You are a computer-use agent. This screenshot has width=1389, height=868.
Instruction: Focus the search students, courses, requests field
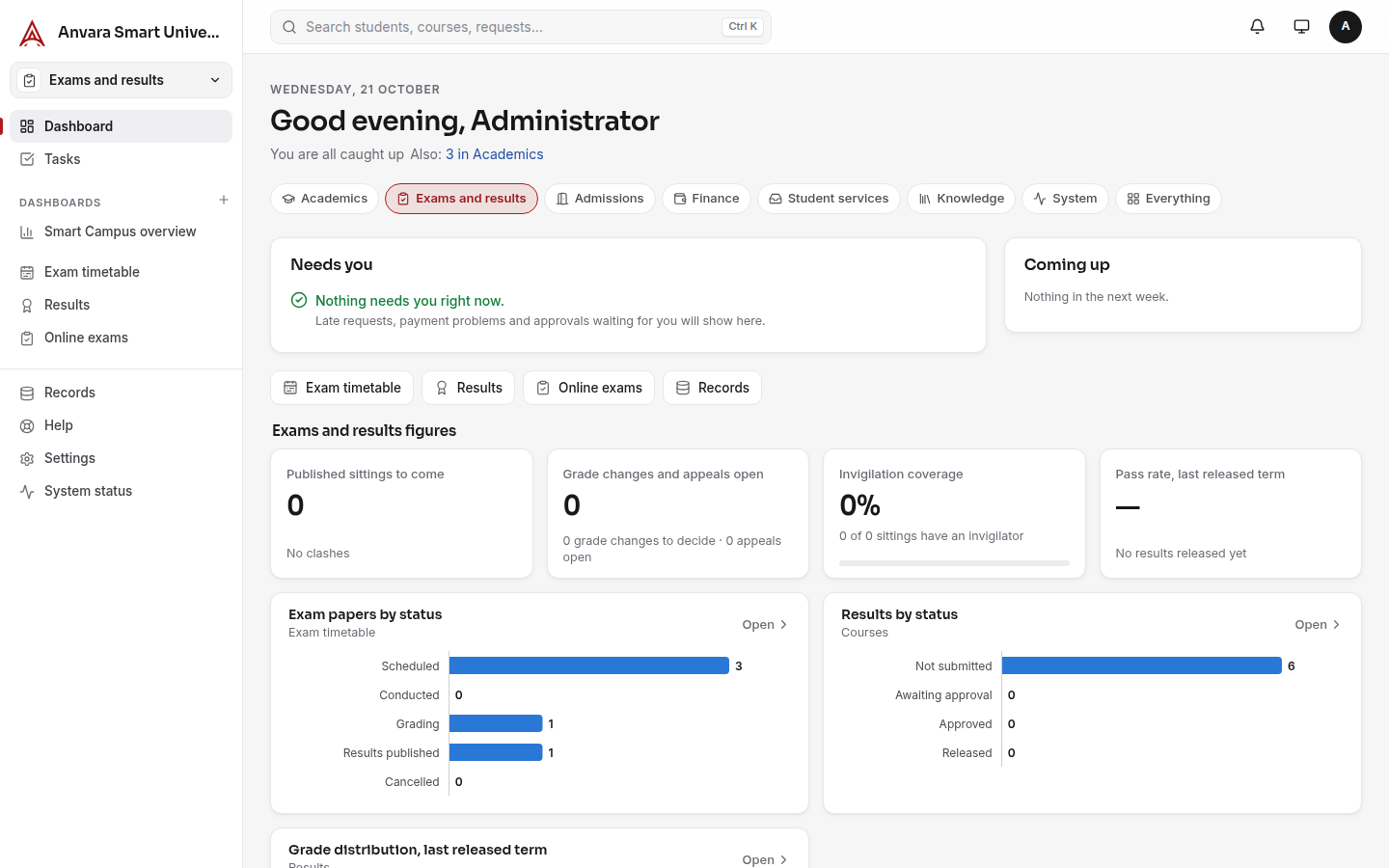click(521, 27)
